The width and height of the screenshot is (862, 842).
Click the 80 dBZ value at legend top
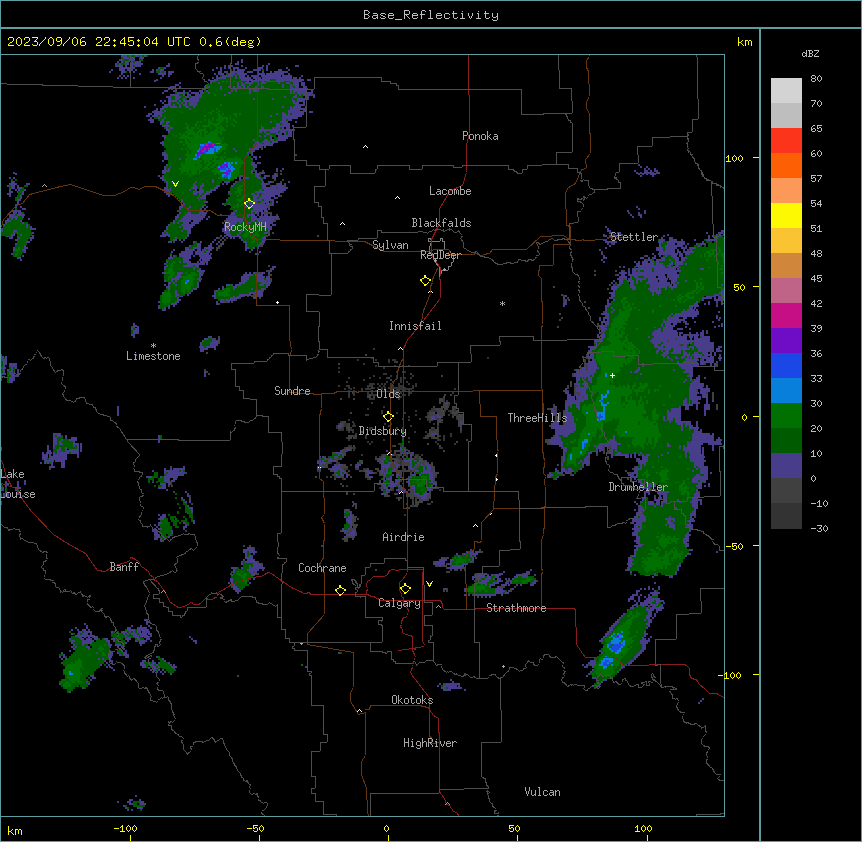(816, 79)
